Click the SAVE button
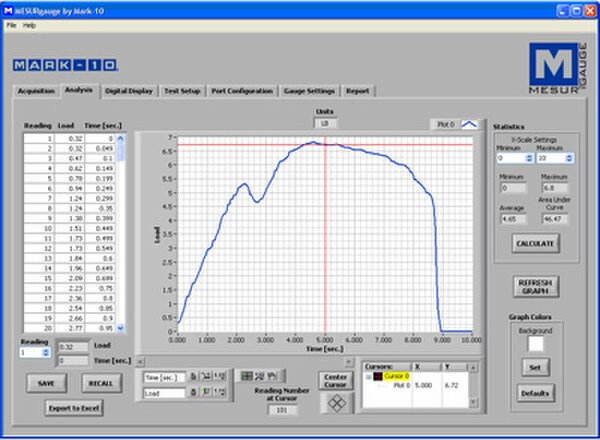This screenshot has width=600, height=440. [x=46, y=383]
